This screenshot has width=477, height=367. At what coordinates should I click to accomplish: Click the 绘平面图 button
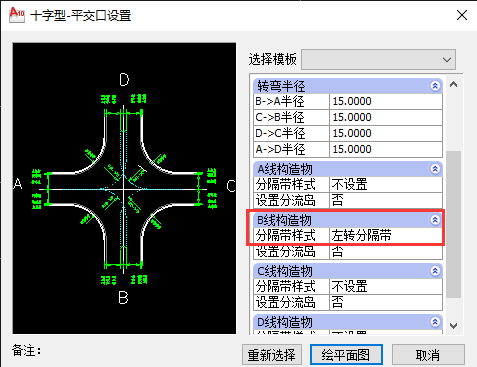click(346, 355)
